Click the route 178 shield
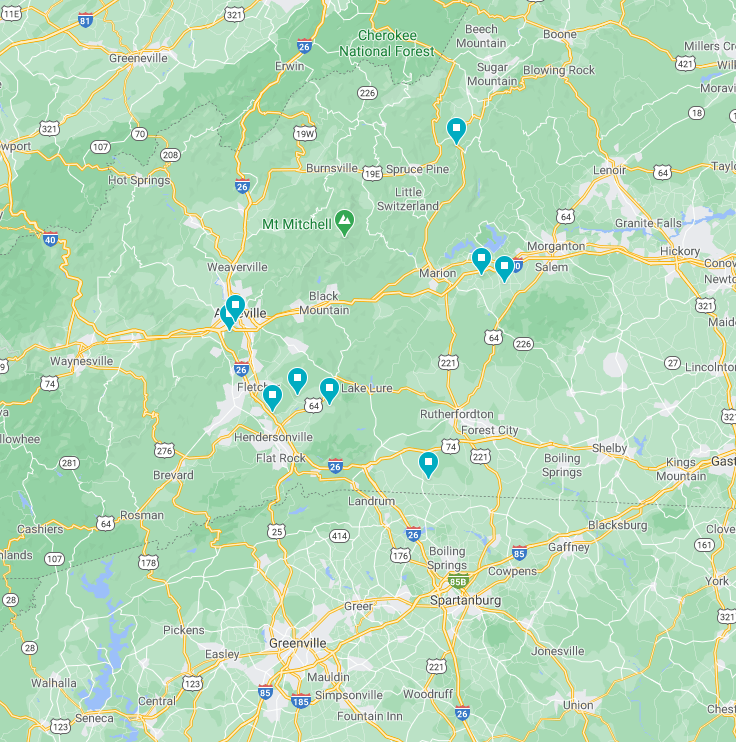The height and width of the screenshot is (742, 736). (148, 563)
